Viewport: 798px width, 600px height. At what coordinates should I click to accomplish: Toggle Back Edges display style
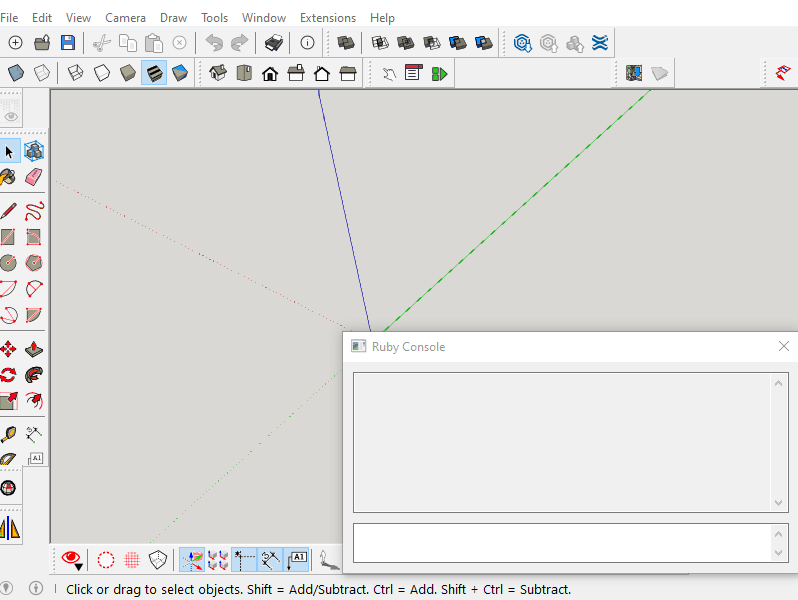point(42,73)
